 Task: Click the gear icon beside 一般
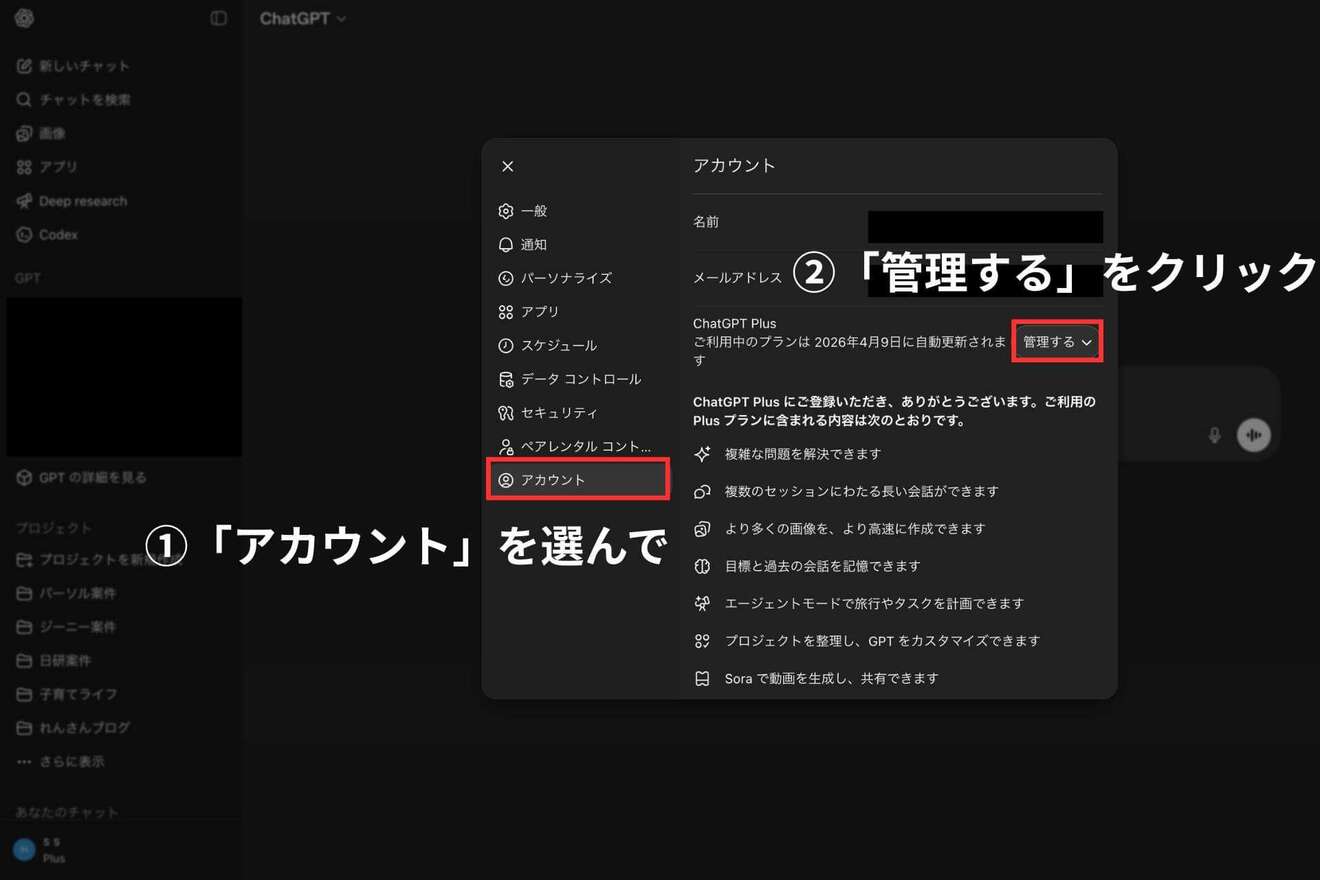(x=506, y=211)
